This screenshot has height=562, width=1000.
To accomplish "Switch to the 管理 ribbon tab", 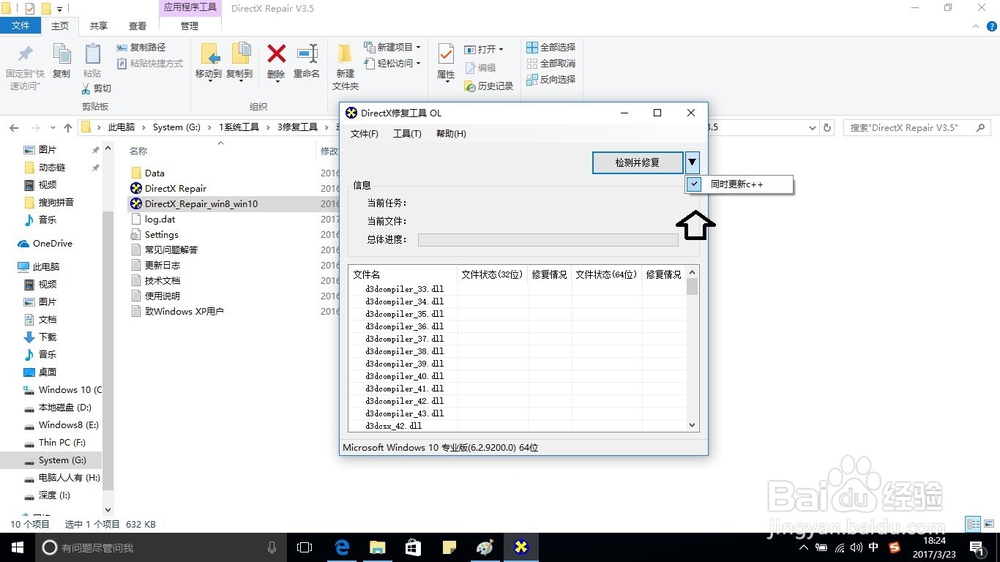I will 189,26.
